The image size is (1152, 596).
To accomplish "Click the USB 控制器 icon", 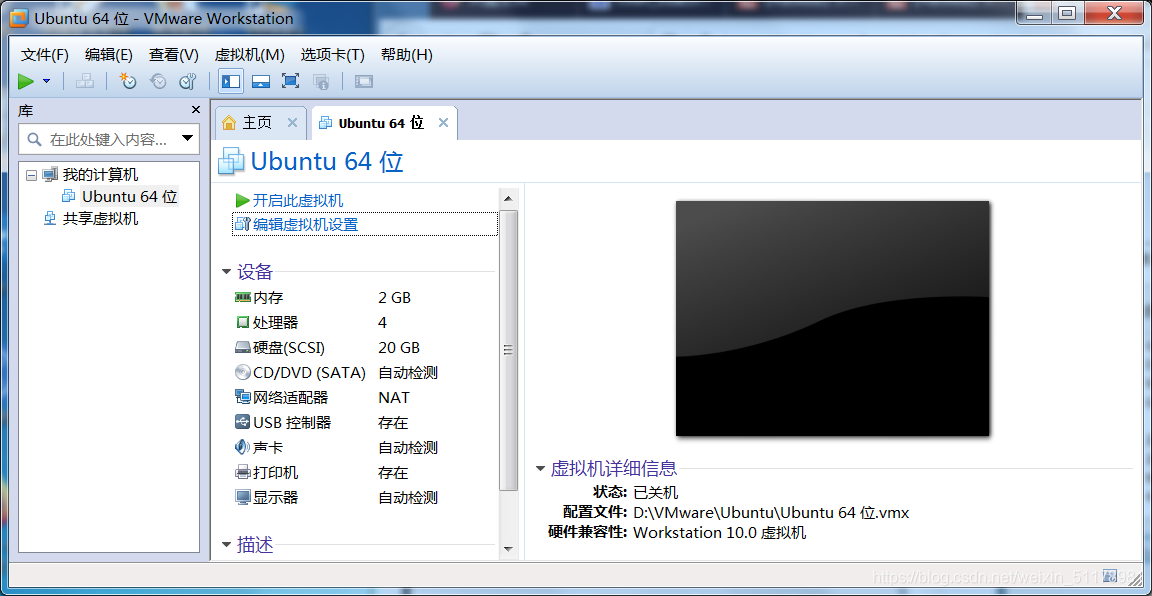I will click(x=242, y=423).
